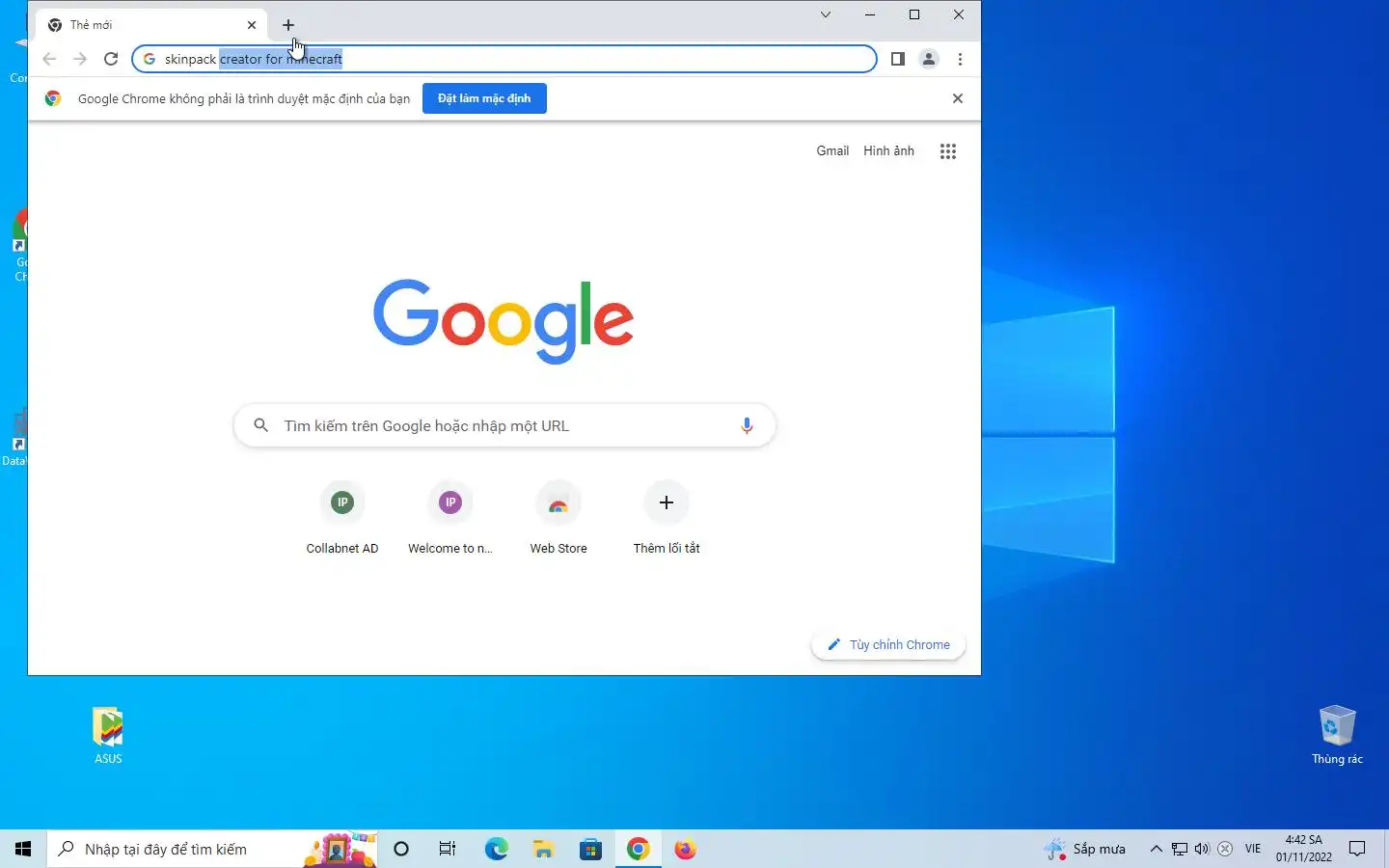Add a shortcut with Thêm lối tắt
Image resolution: width=1389 pixels, height=868 pixels.
tap(667, 519)
